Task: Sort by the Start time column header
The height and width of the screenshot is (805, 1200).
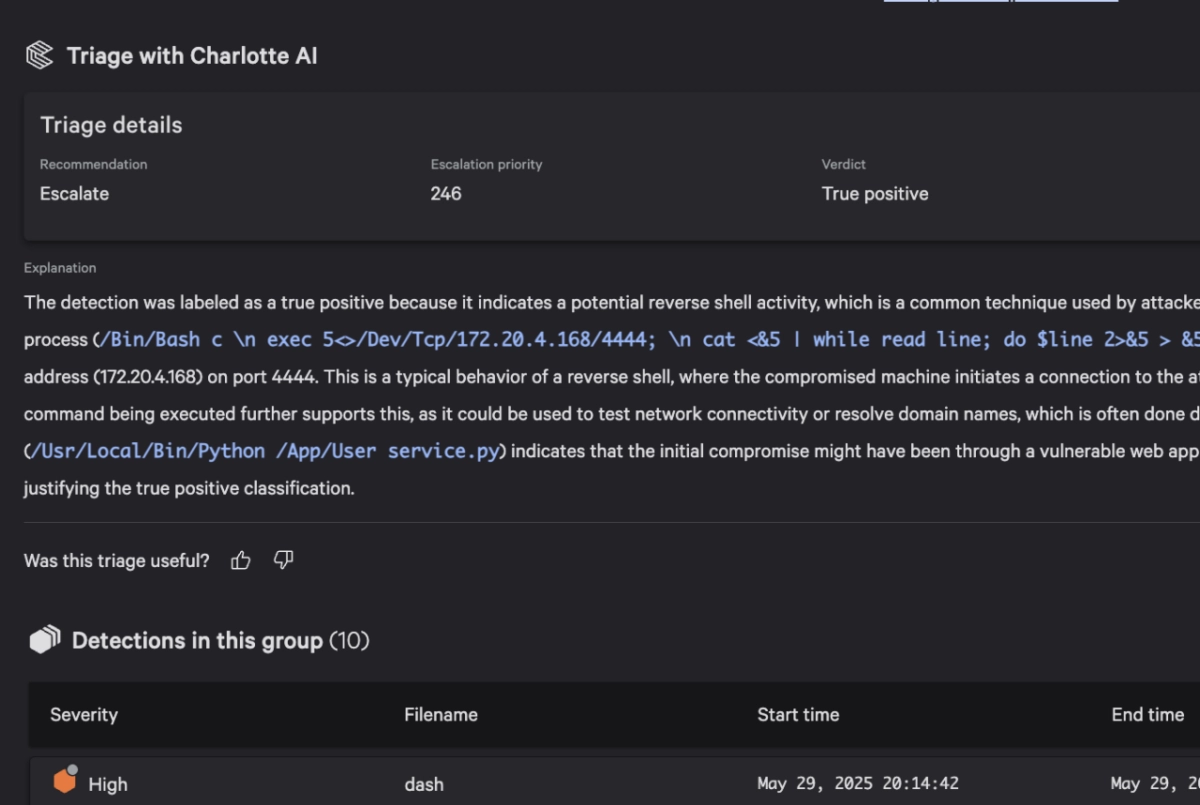Action: [798, 715]
